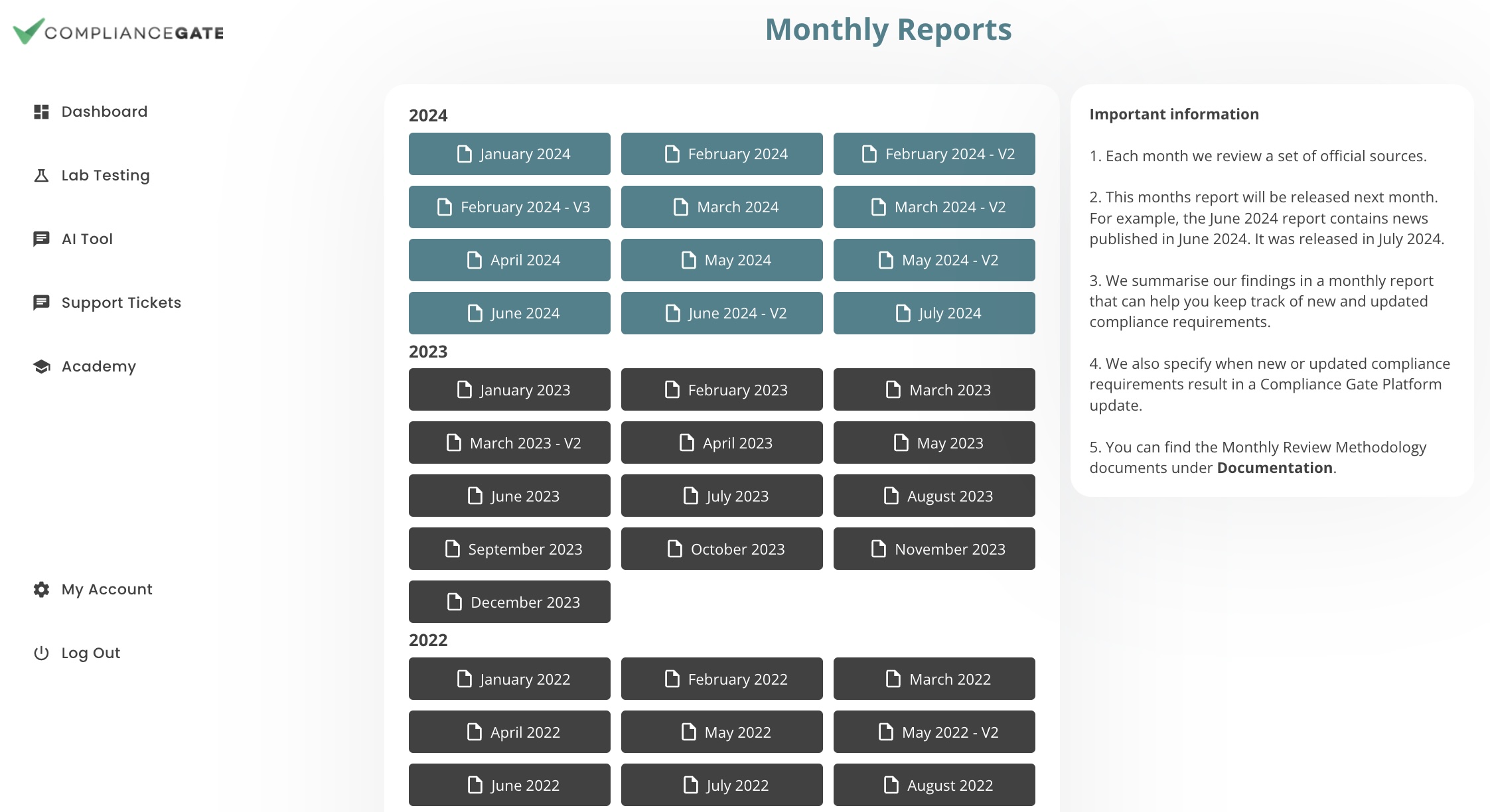Click the ComplianceGate checkmark logo
The width and height of the screenshot is (1490, 812).
[x=29, y=31]
